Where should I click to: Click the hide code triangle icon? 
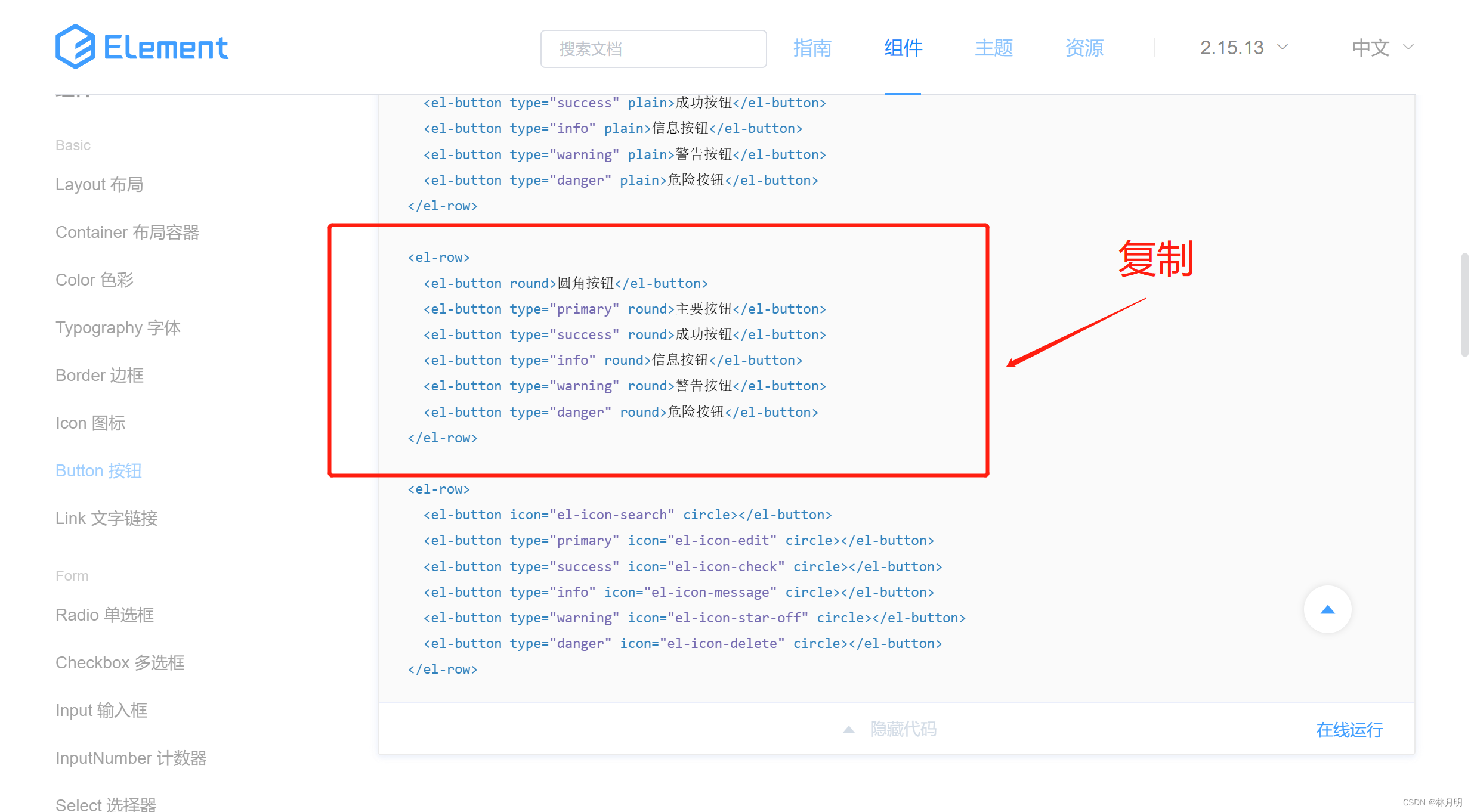coord(848,729)
